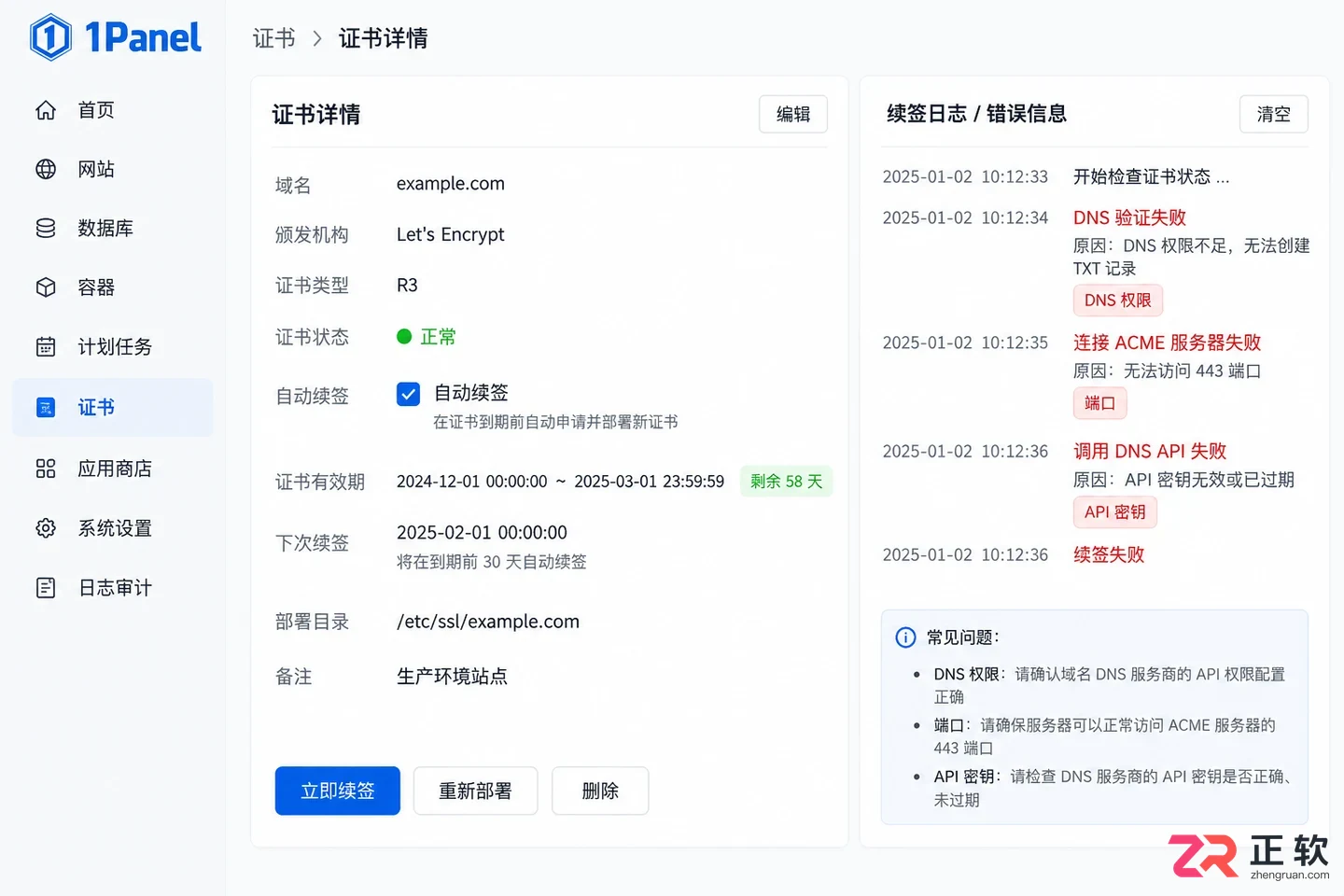Click the validity end 2025-03-01 23:59:59

650,482
